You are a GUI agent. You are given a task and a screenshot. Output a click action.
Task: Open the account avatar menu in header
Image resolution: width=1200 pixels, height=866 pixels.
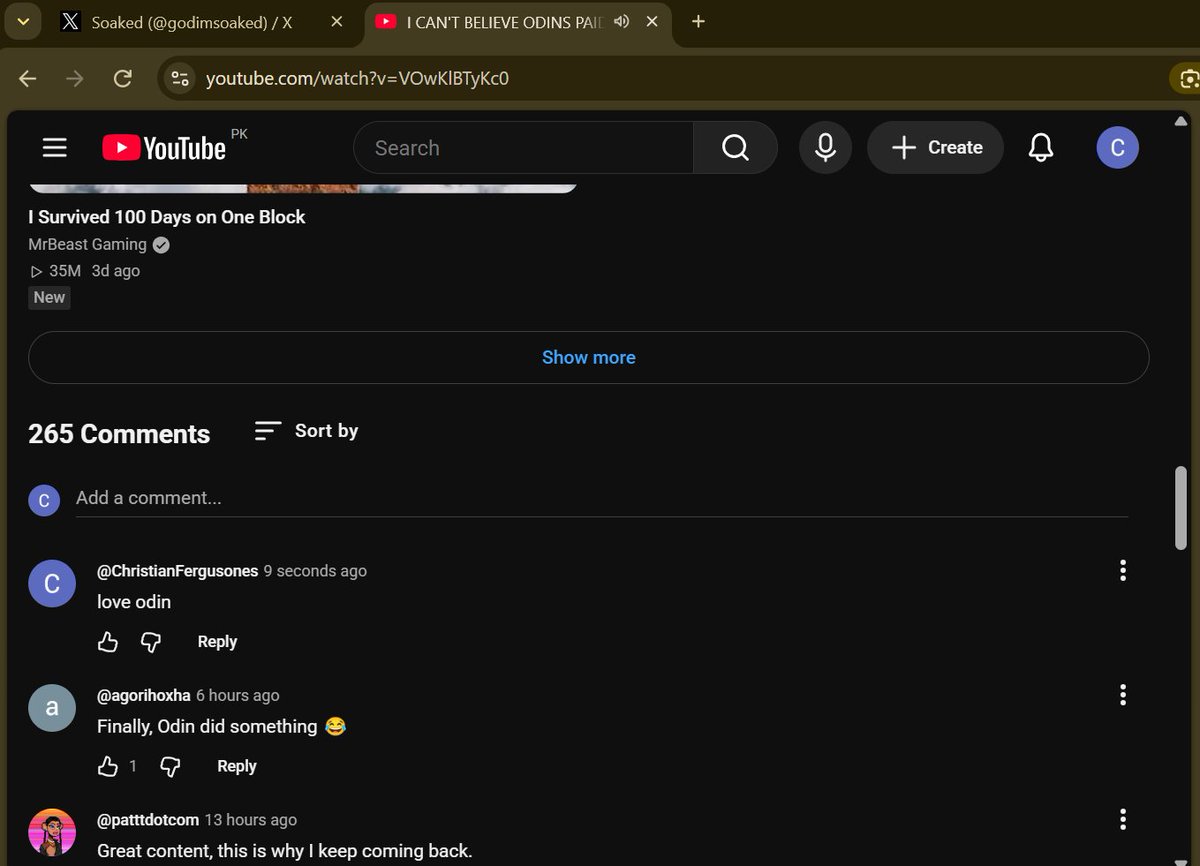click(x=1118, y=148)
